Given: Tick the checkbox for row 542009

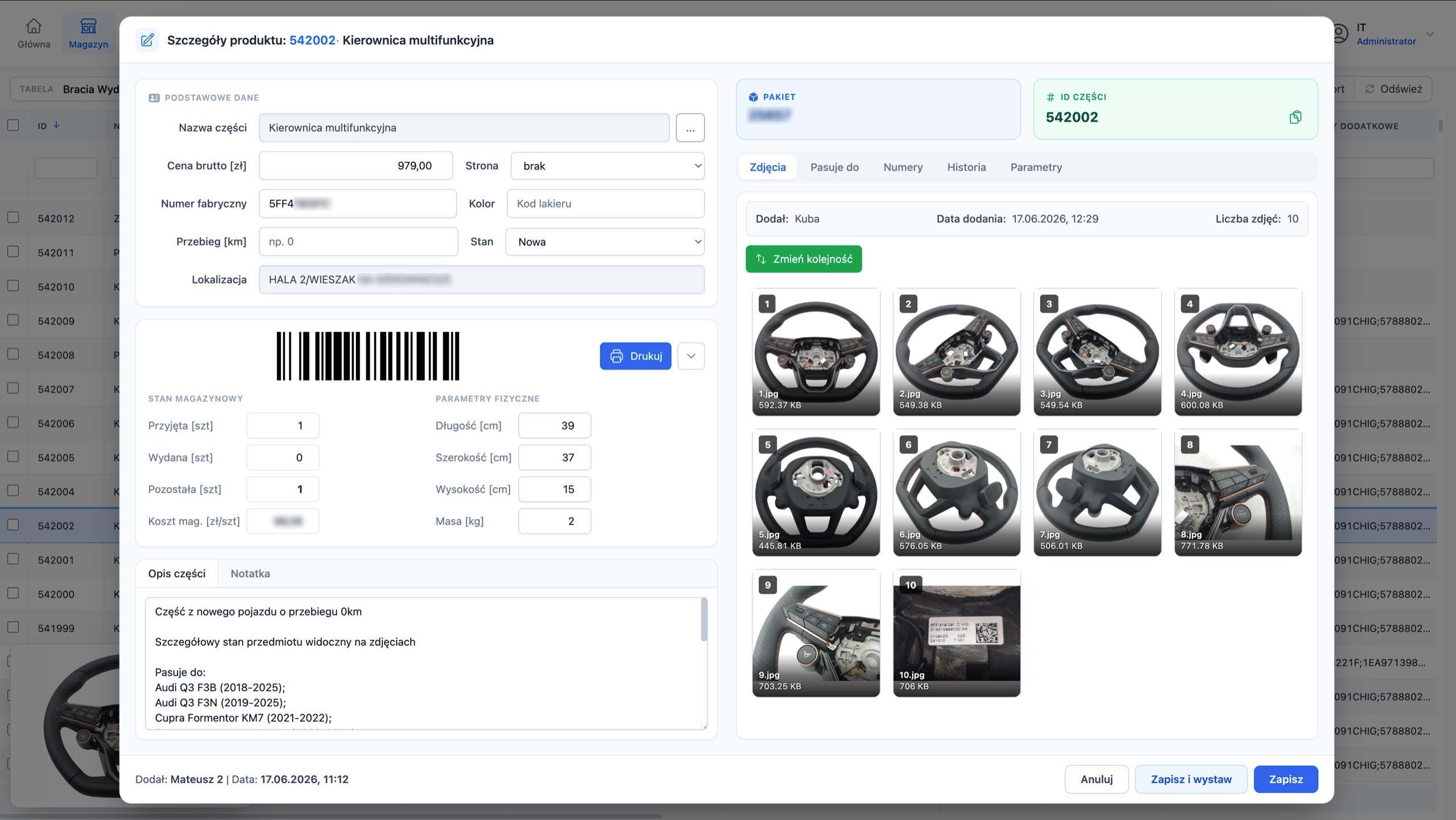Looking at the screenshot, I should point(13,320).
